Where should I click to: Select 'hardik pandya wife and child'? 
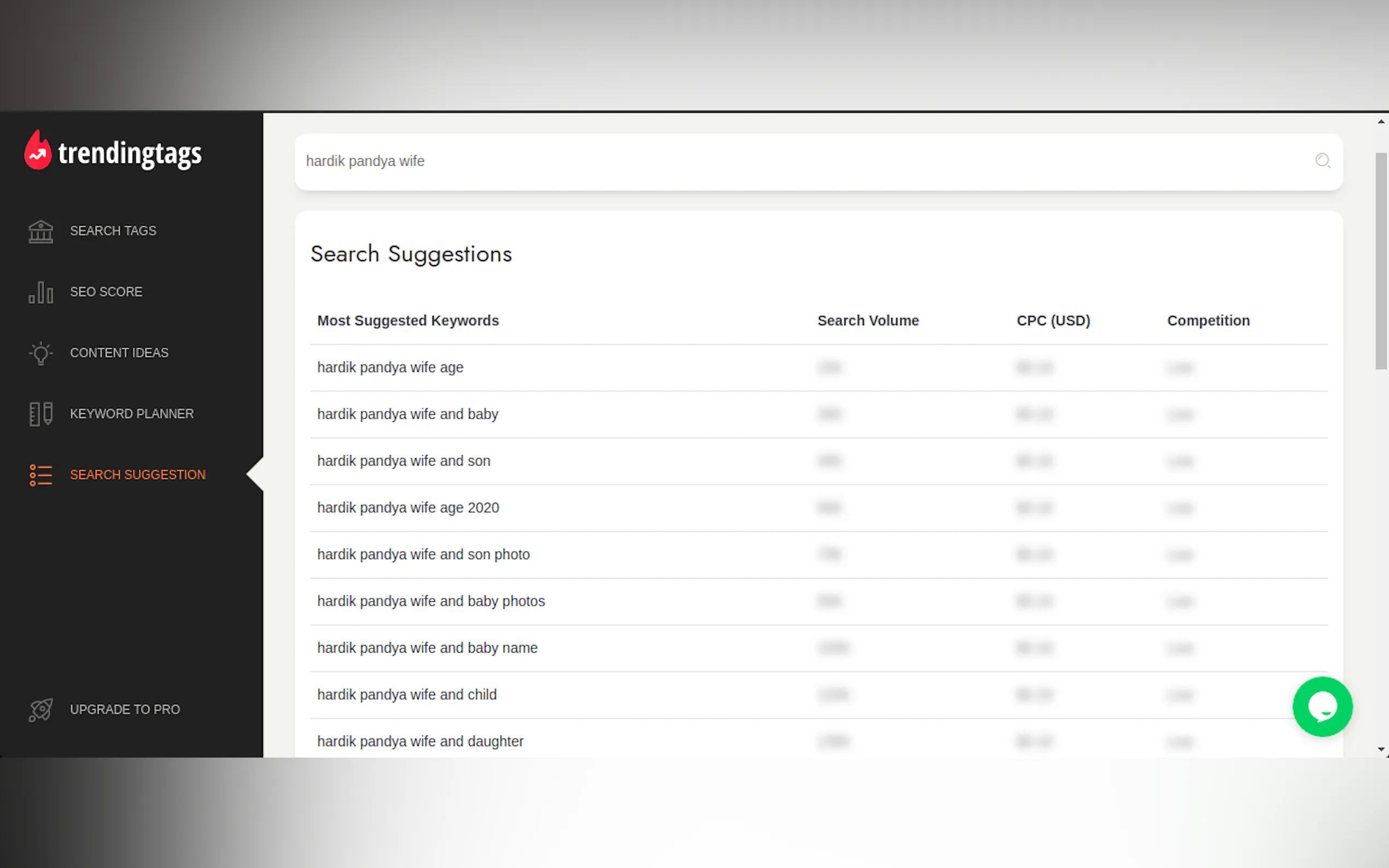[406, 695]
